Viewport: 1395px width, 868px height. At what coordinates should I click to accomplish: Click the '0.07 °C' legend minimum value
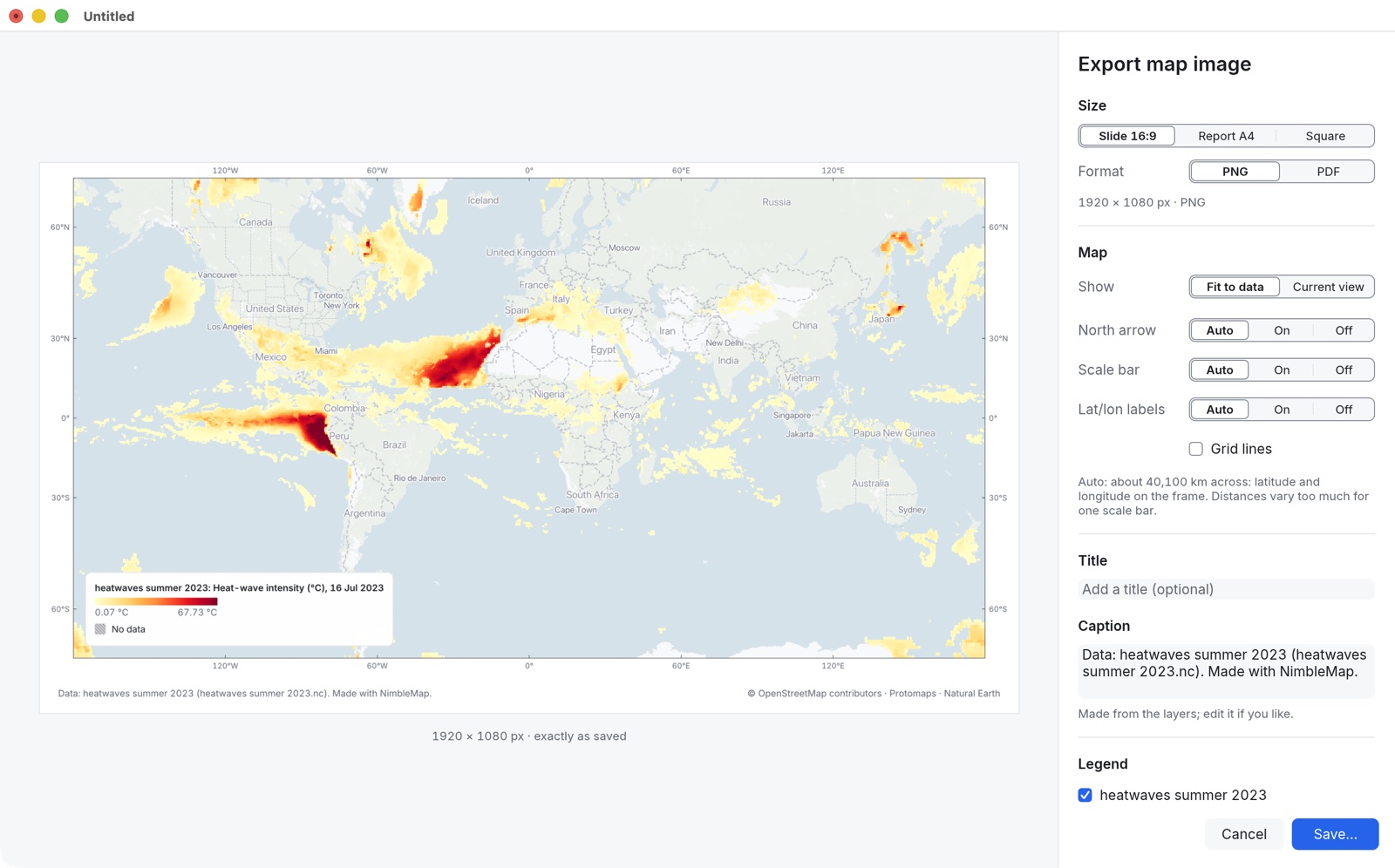click(112, 613)
